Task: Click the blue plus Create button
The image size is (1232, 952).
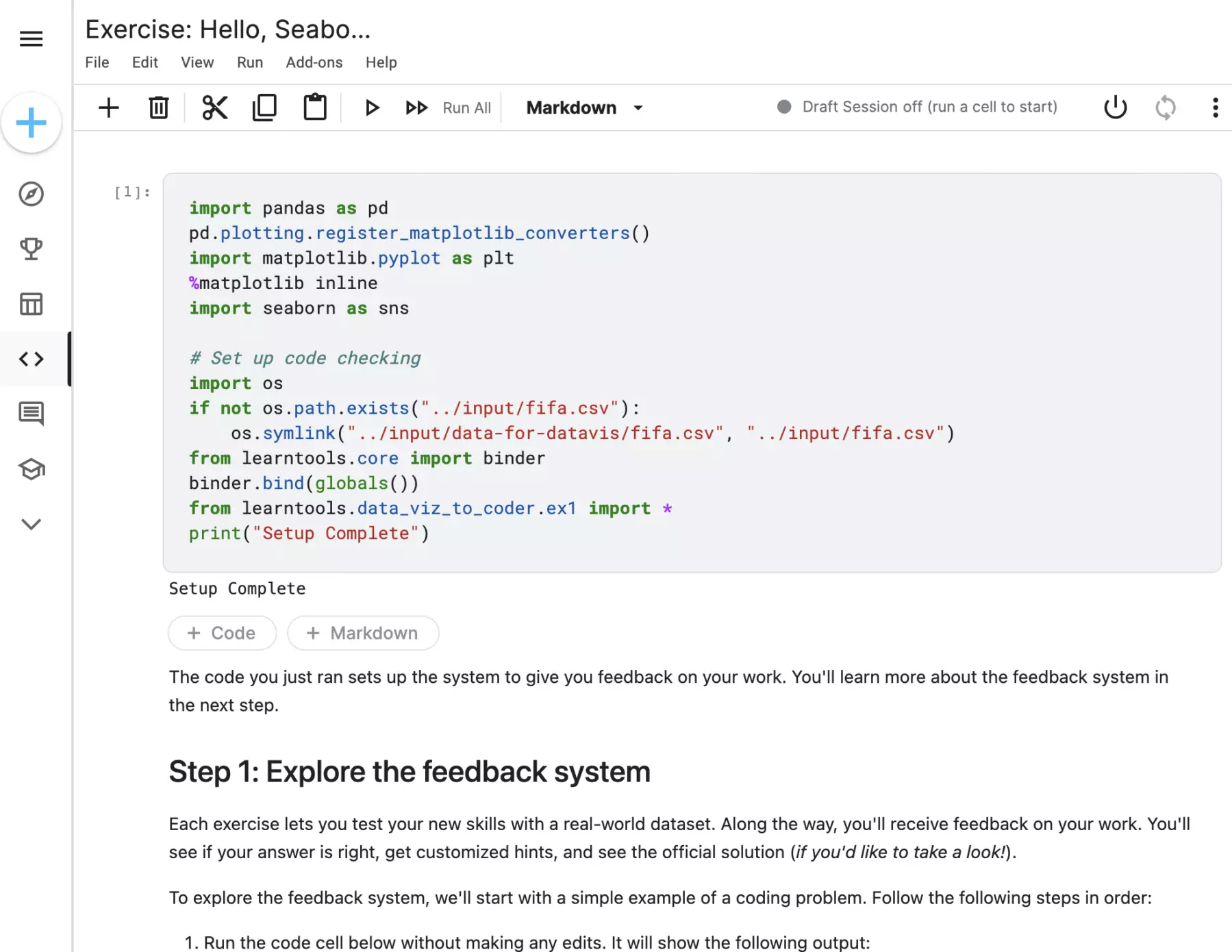Action: (x=32, y=123)
